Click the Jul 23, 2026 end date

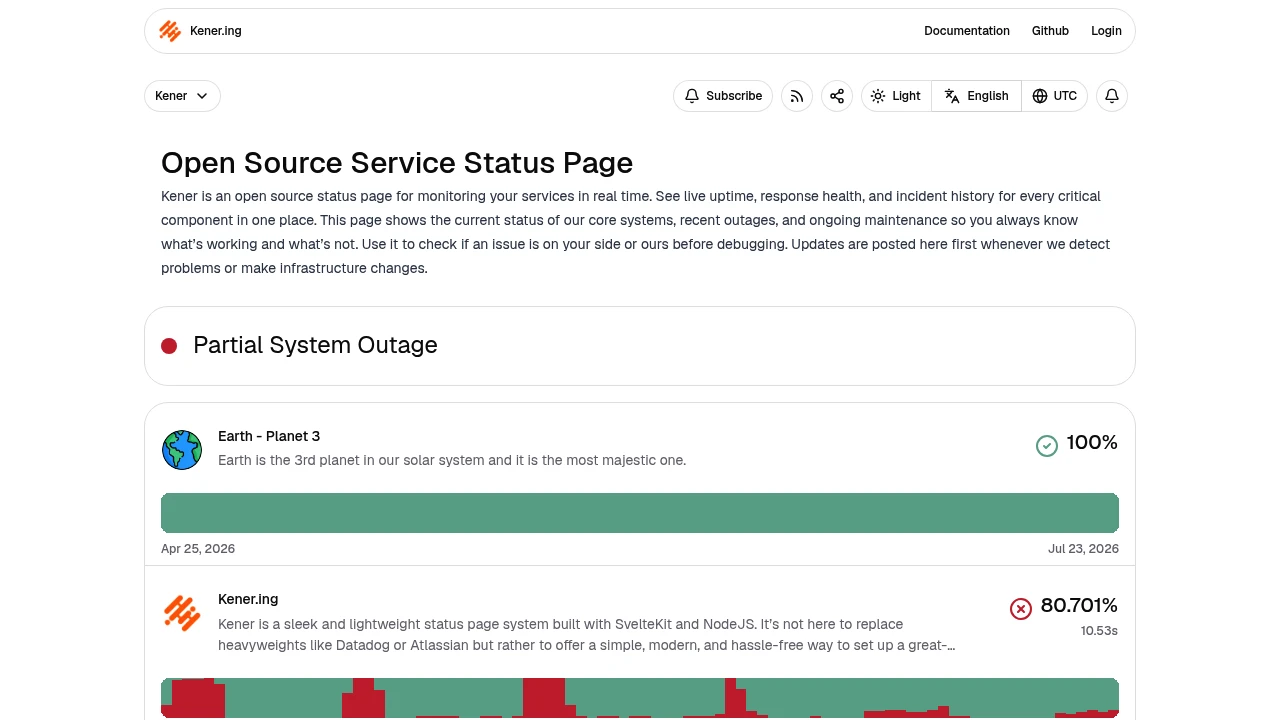click(x=1083, y=549)
